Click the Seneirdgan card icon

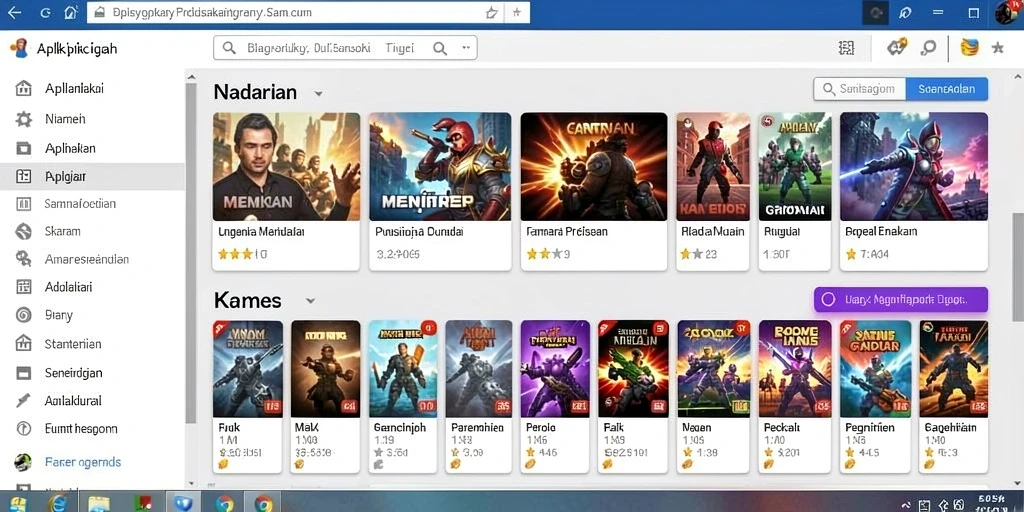tap(24, 373)
